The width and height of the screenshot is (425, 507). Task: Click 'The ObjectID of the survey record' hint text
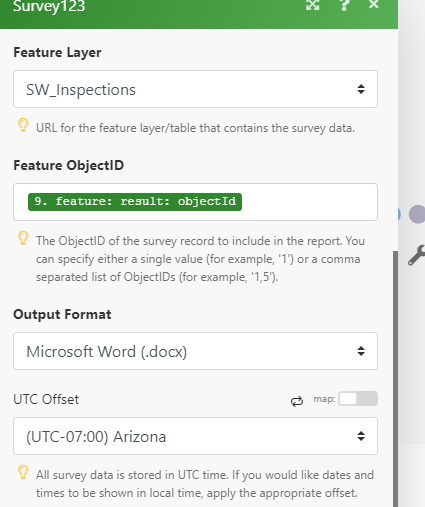coord(200,259)
